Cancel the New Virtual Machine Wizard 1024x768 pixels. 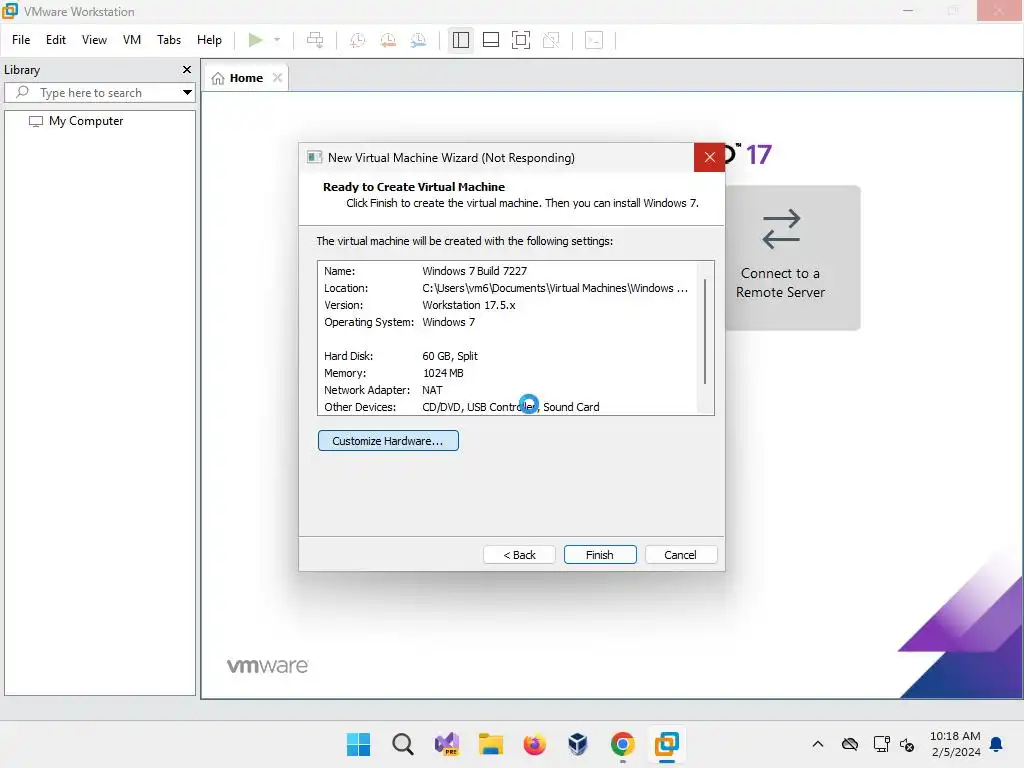(x=680, y=554)
